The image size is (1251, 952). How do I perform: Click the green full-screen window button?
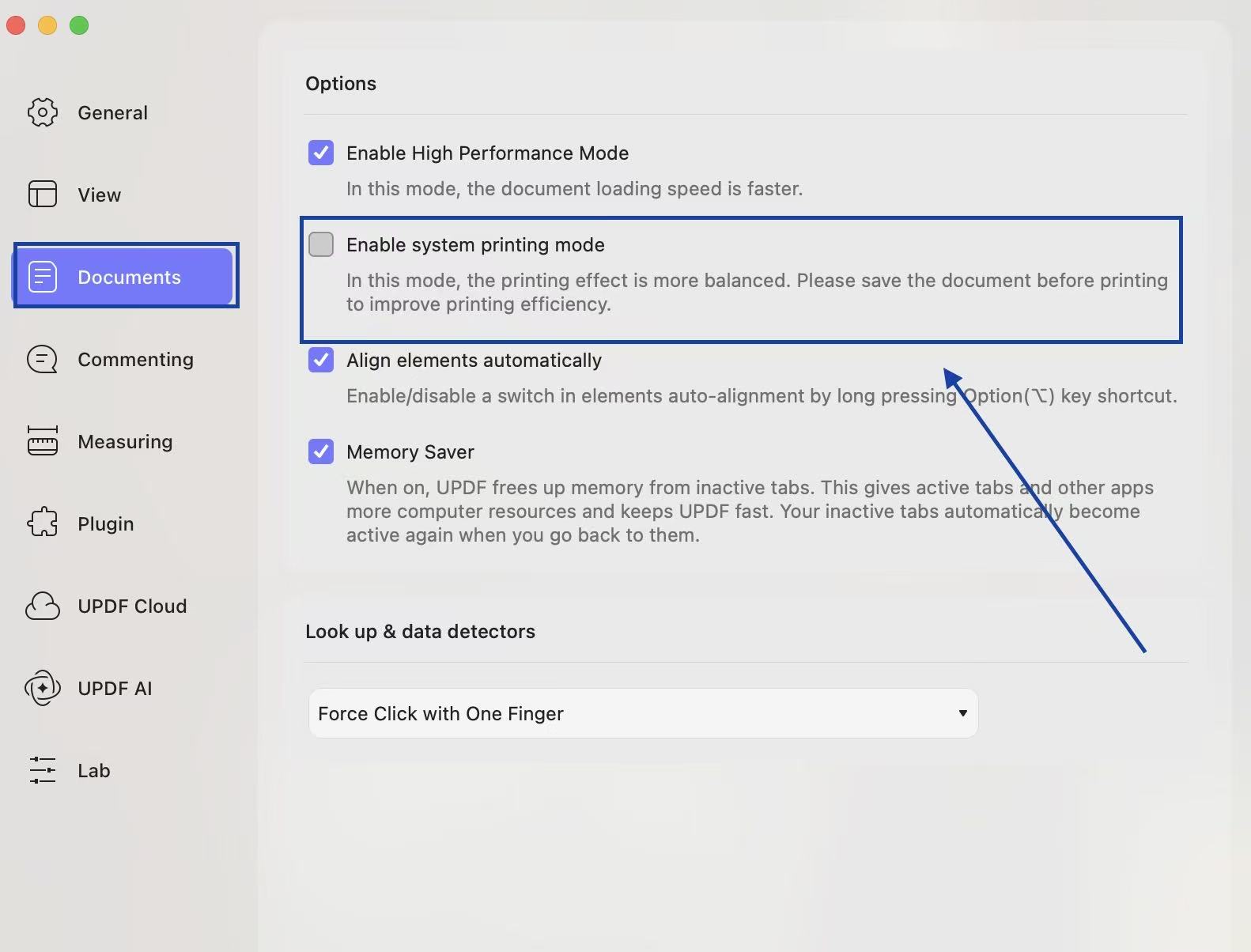(x=79, y=25)
